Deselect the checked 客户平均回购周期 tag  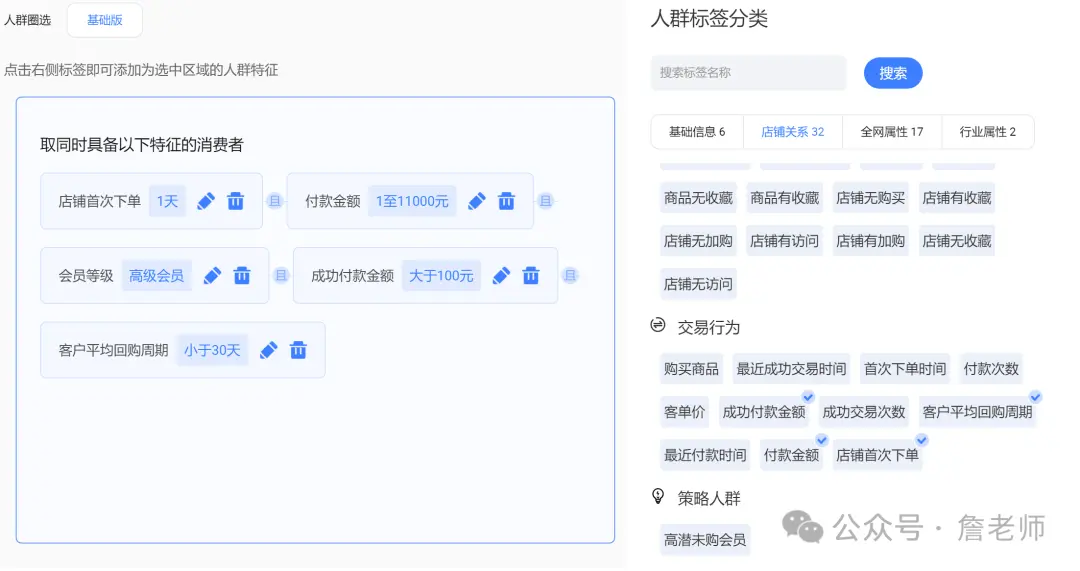coord(977,412)
